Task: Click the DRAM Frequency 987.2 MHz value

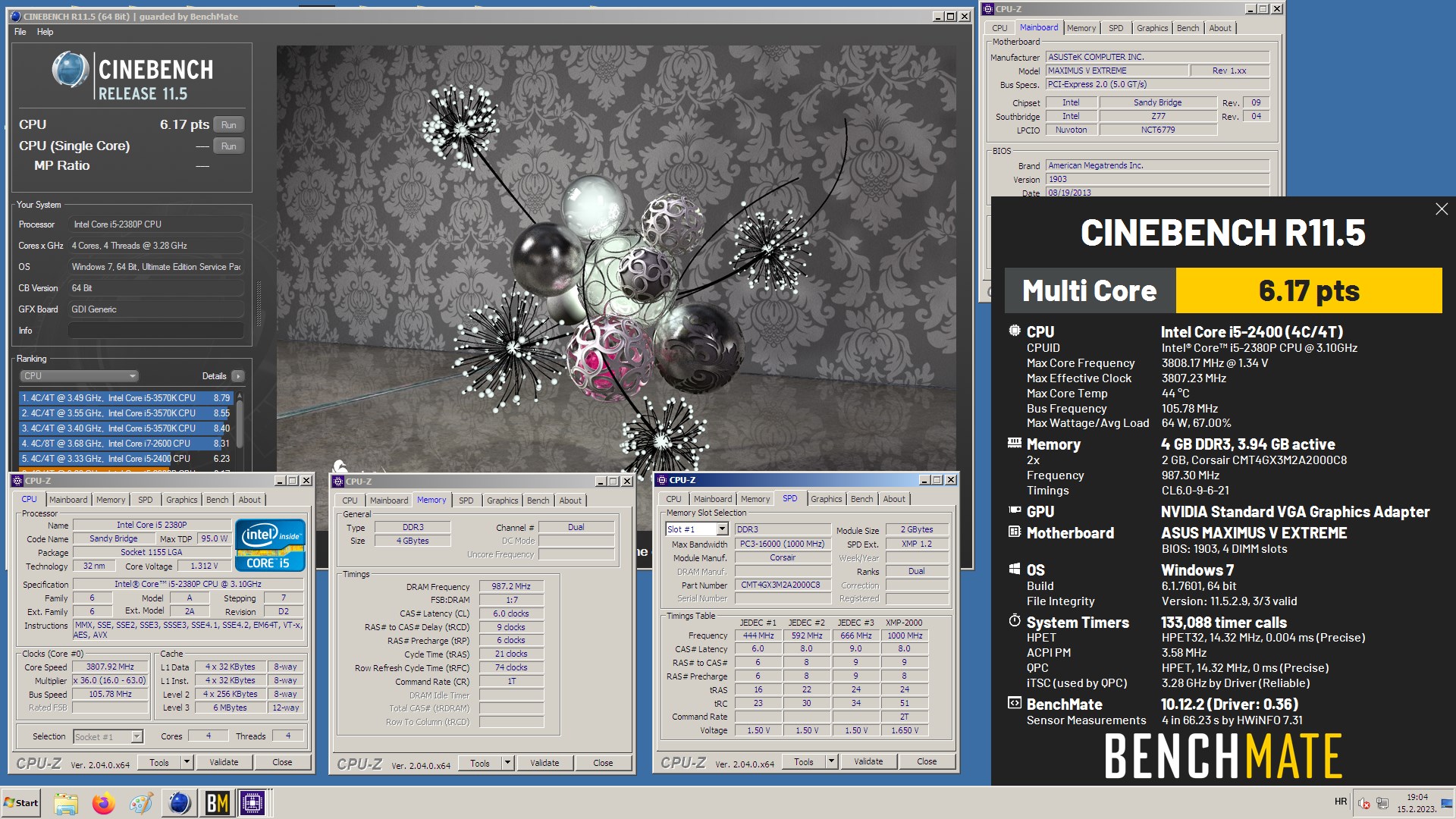Action: pyautogui.click(x=511, y=586)
